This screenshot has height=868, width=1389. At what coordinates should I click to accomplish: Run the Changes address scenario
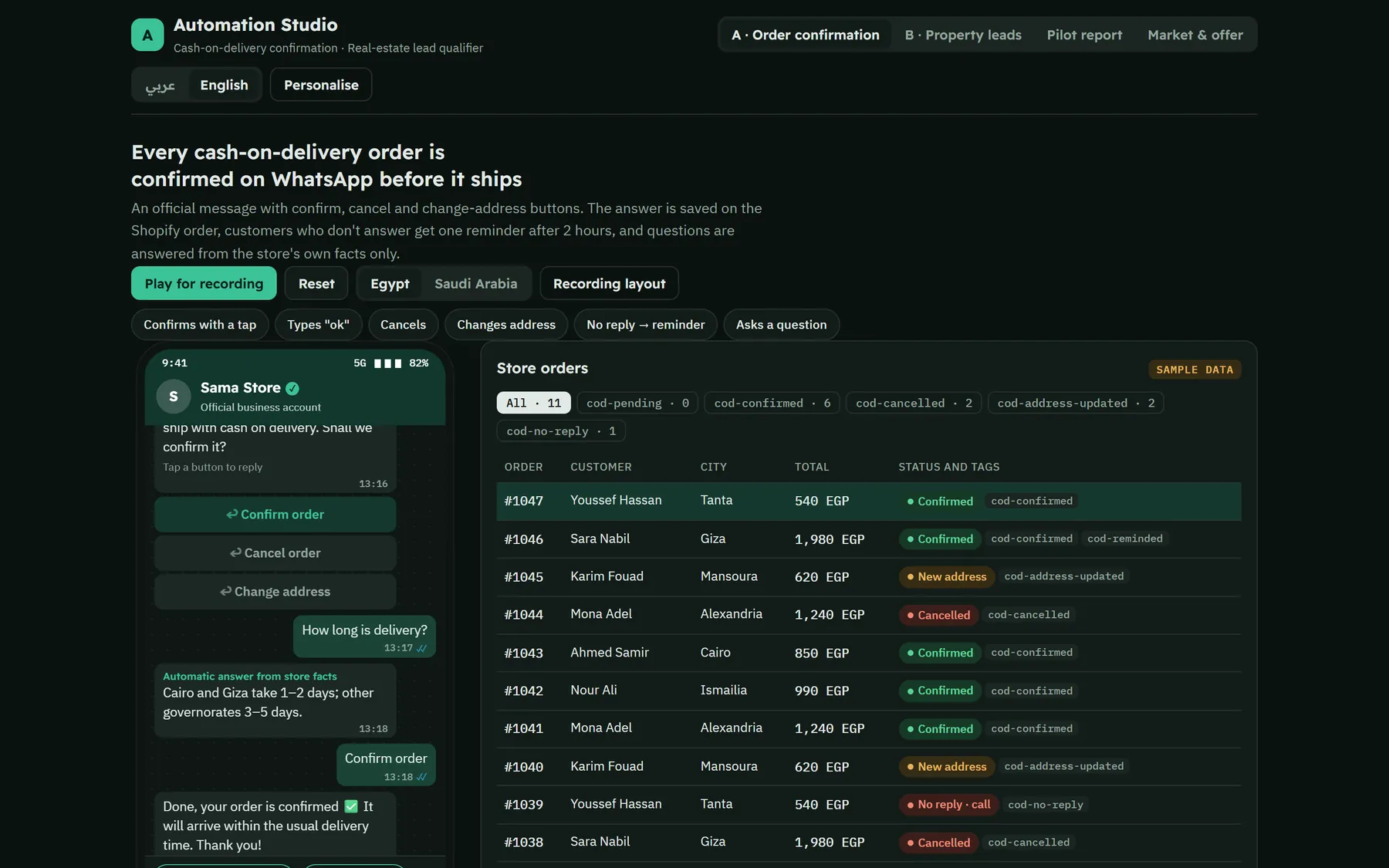[506, 325]
